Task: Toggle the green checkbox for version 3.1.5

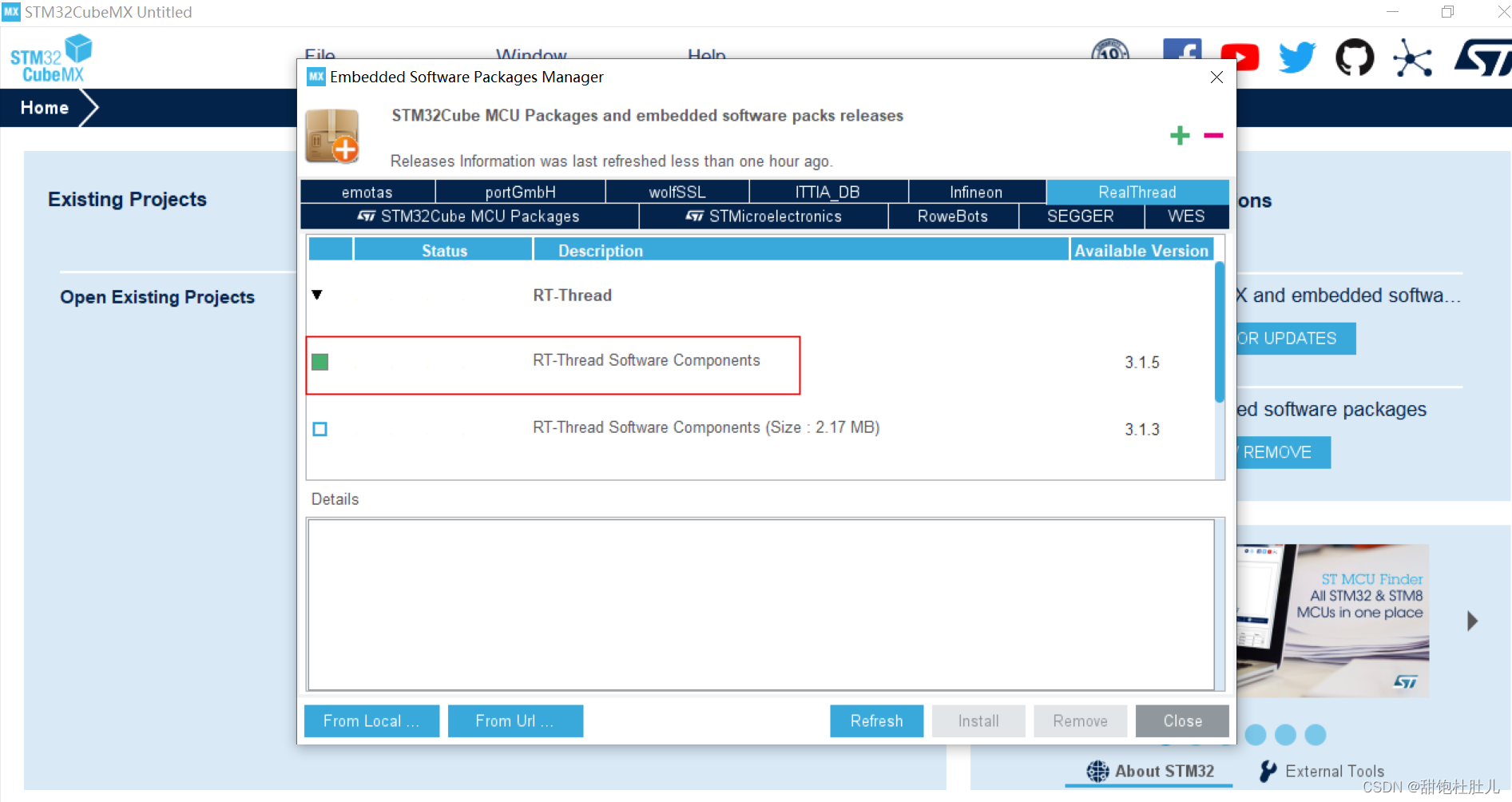Action: click(320, 362)
